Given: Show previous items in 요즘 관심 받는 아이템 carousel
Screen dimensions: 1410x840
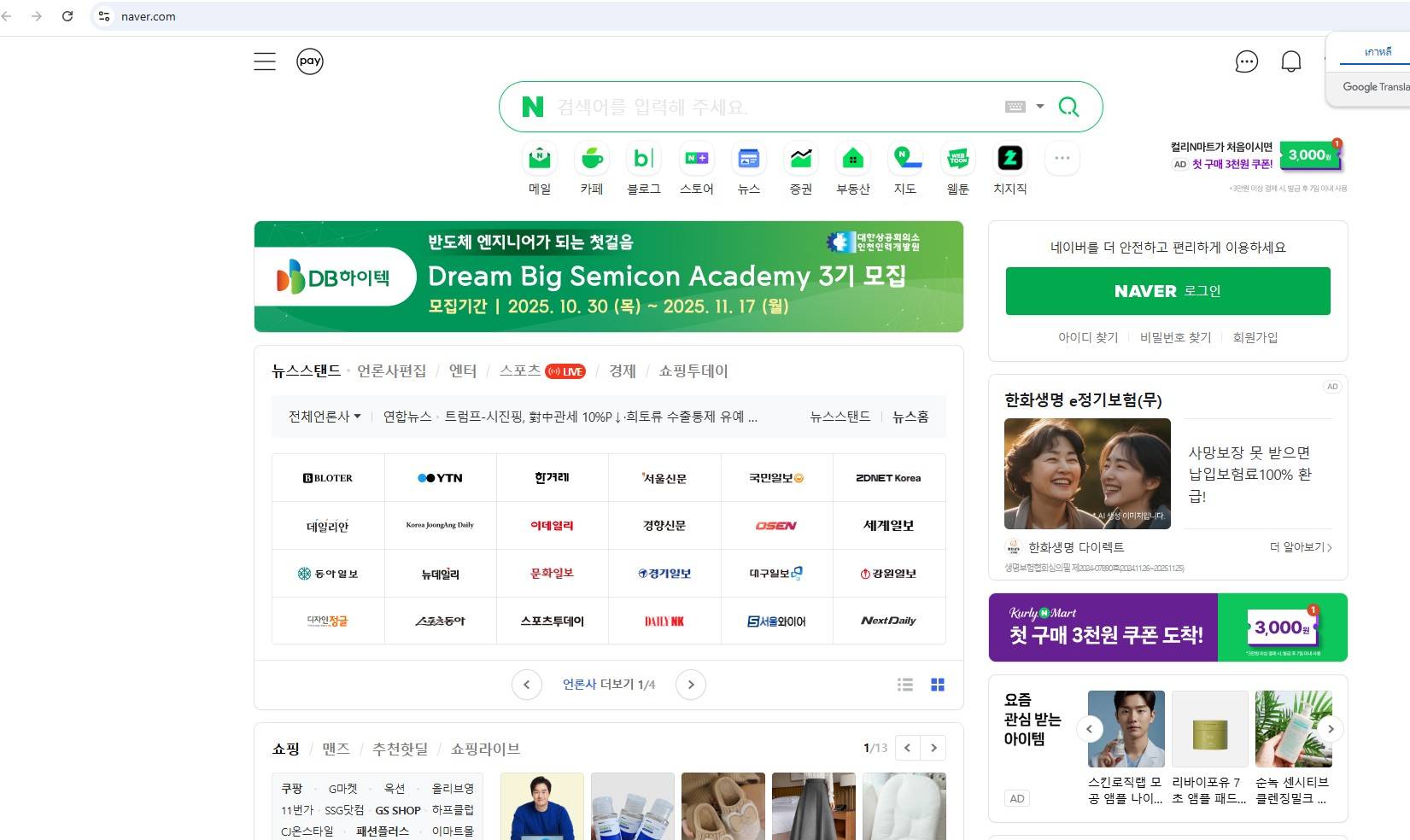Looking at the screenshot, I should (1089, 729).
